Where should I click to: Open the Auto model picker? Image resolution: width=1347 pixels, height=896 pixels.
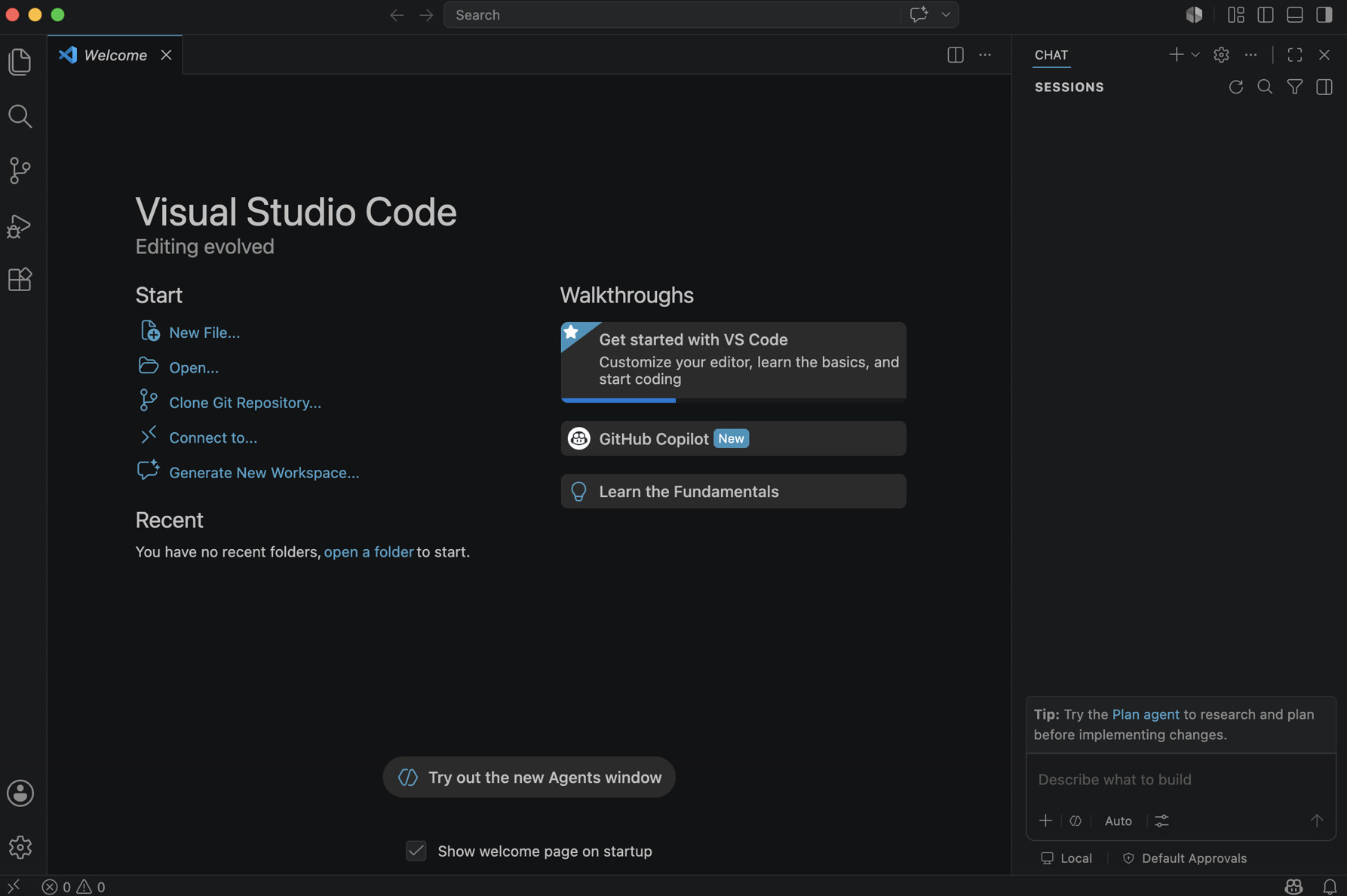[1118, 821]
